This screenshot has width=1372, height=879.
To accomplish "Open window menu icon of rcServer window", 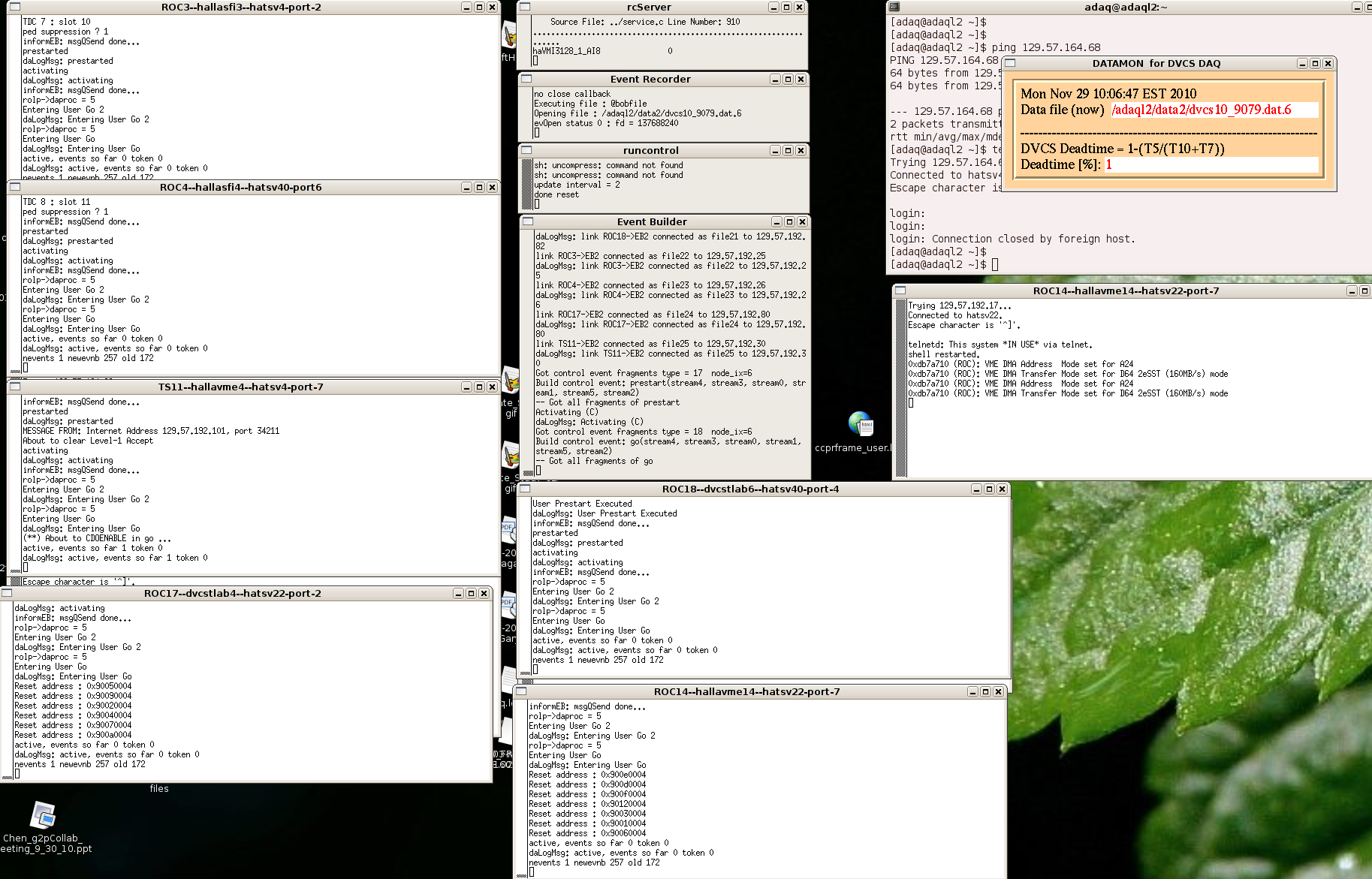I will pyautogui.click(x=526, y=7).
